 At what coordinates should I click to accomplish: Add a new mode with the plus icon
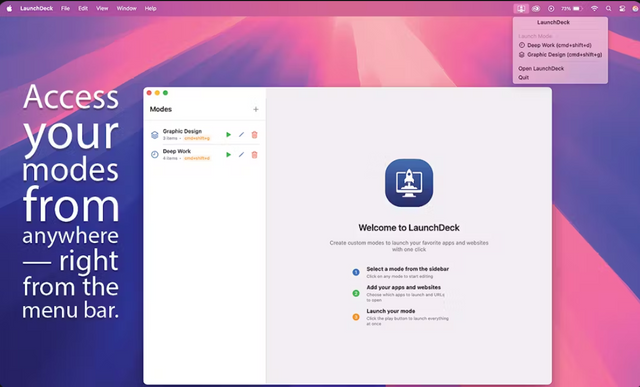(x=256, y=109)
